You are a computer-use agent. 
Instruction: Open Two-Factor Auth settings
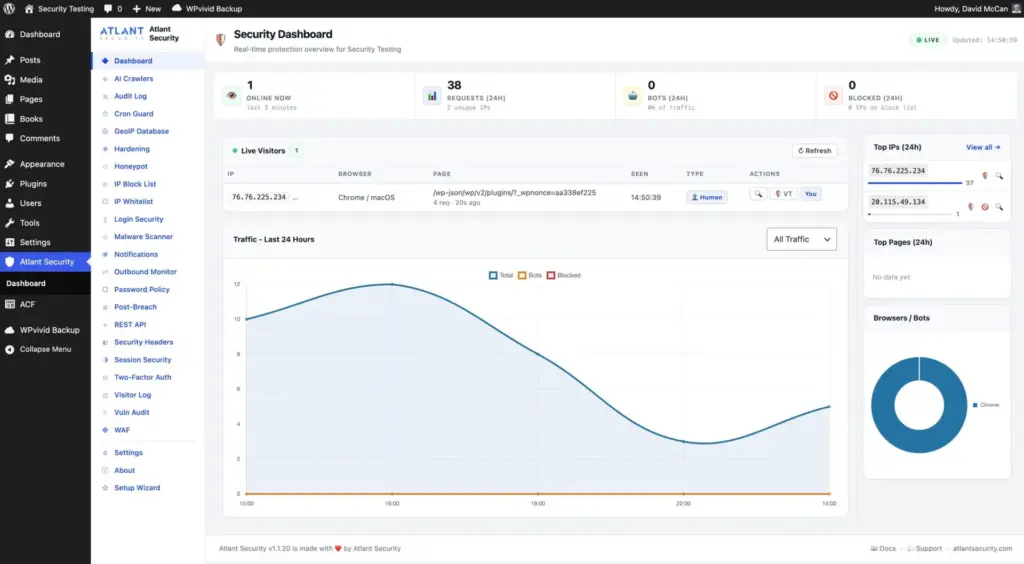(x=142, y=377)
